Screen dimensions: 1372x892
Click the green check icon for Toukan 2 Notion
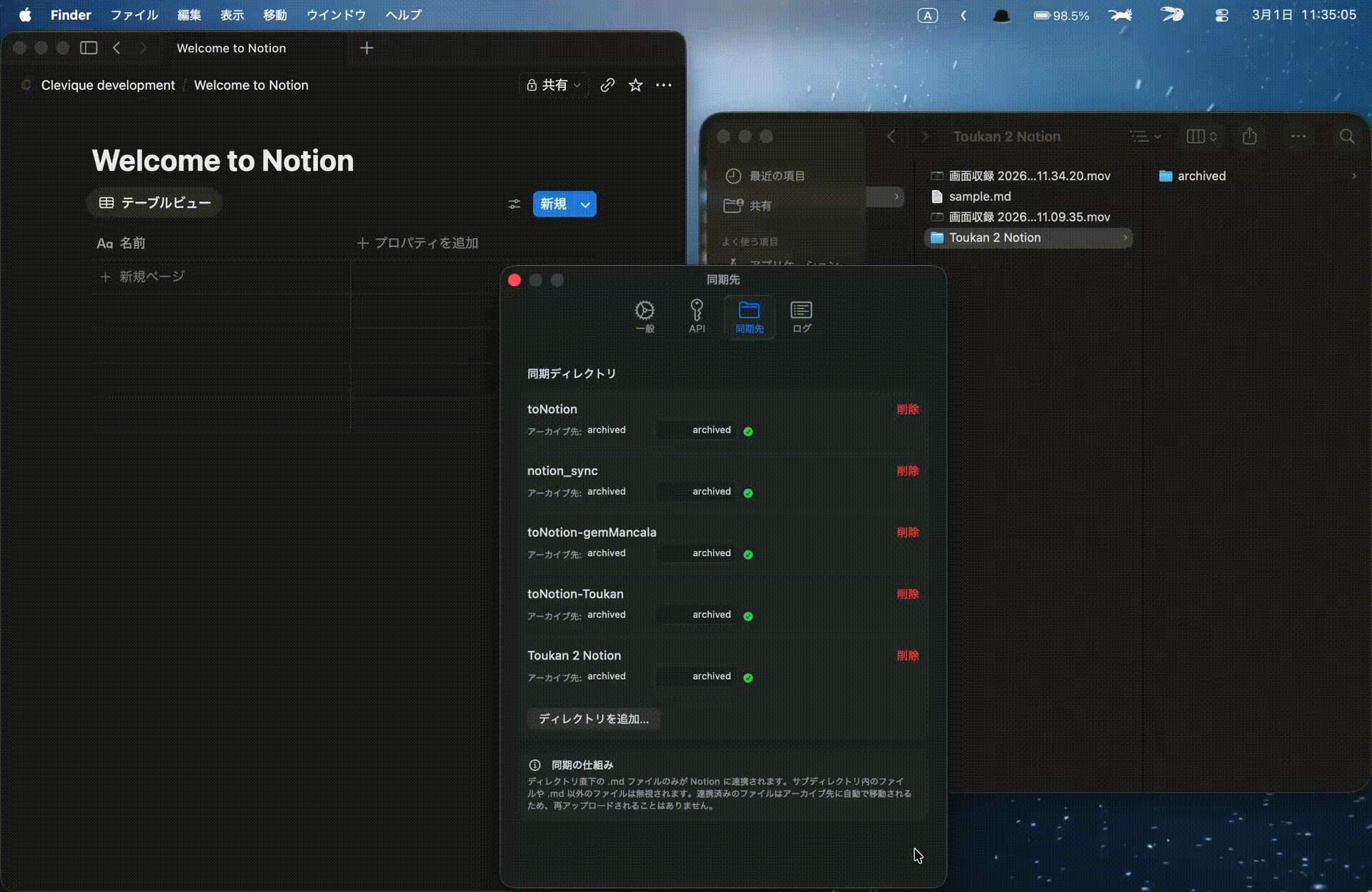coord(748,677)
